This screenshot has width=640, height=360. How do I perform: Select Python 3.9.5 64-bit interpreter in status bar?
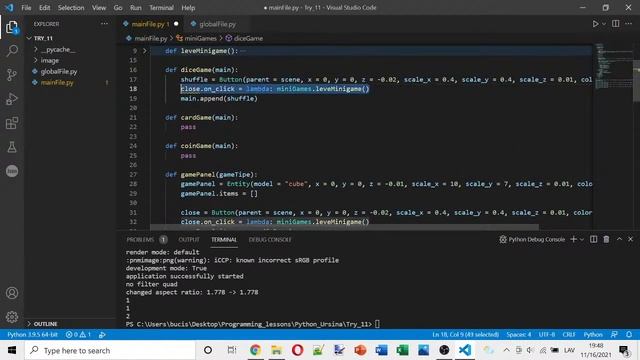[x=32, y=334]
